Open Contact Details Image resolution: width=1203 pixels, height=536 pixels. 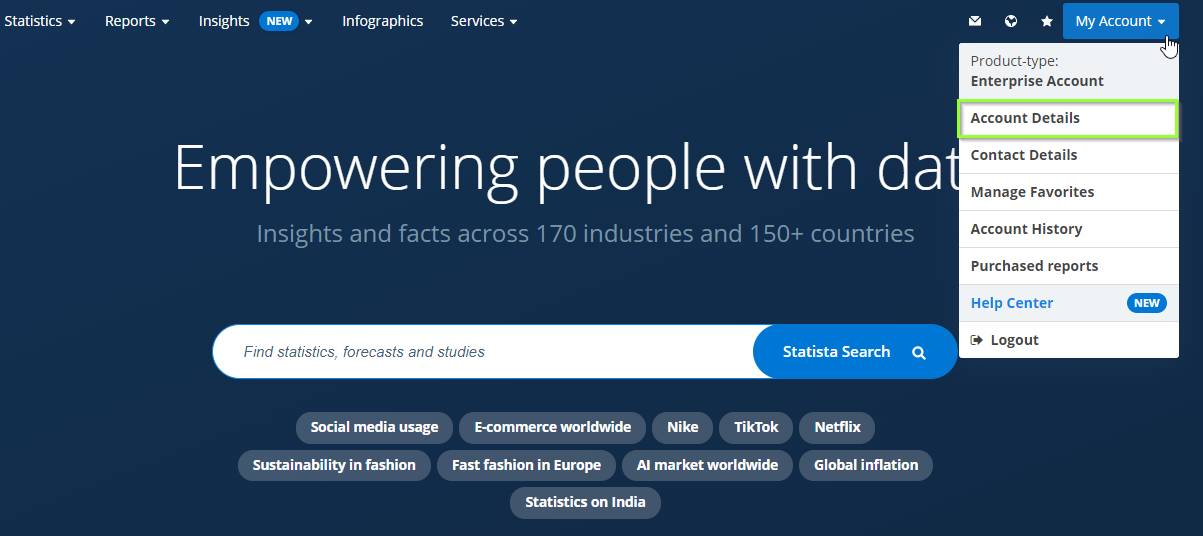coord(1069,155)
